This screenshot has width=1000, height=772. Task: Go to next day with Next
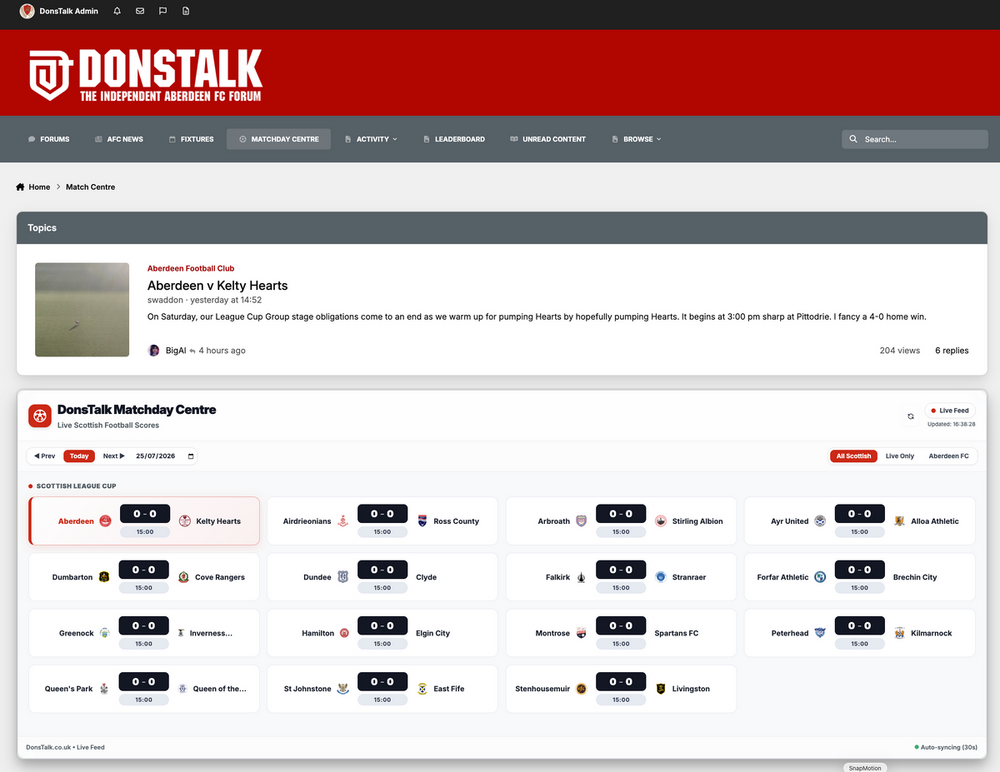(114, 456)
